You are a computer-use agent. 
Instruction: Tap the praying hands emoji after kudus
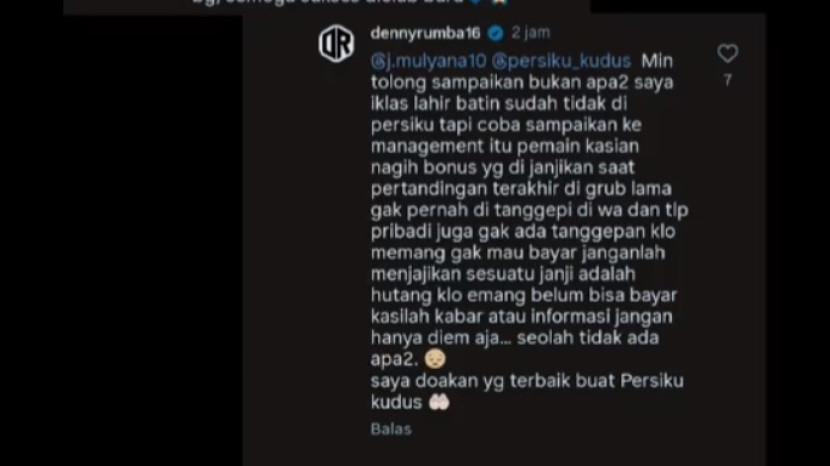439,402
